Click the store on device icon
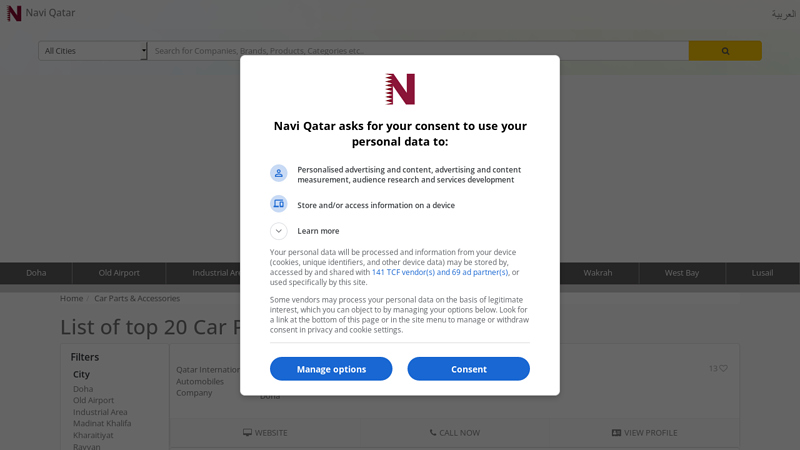Screen dimensions: 800x450 click(279, 204)
